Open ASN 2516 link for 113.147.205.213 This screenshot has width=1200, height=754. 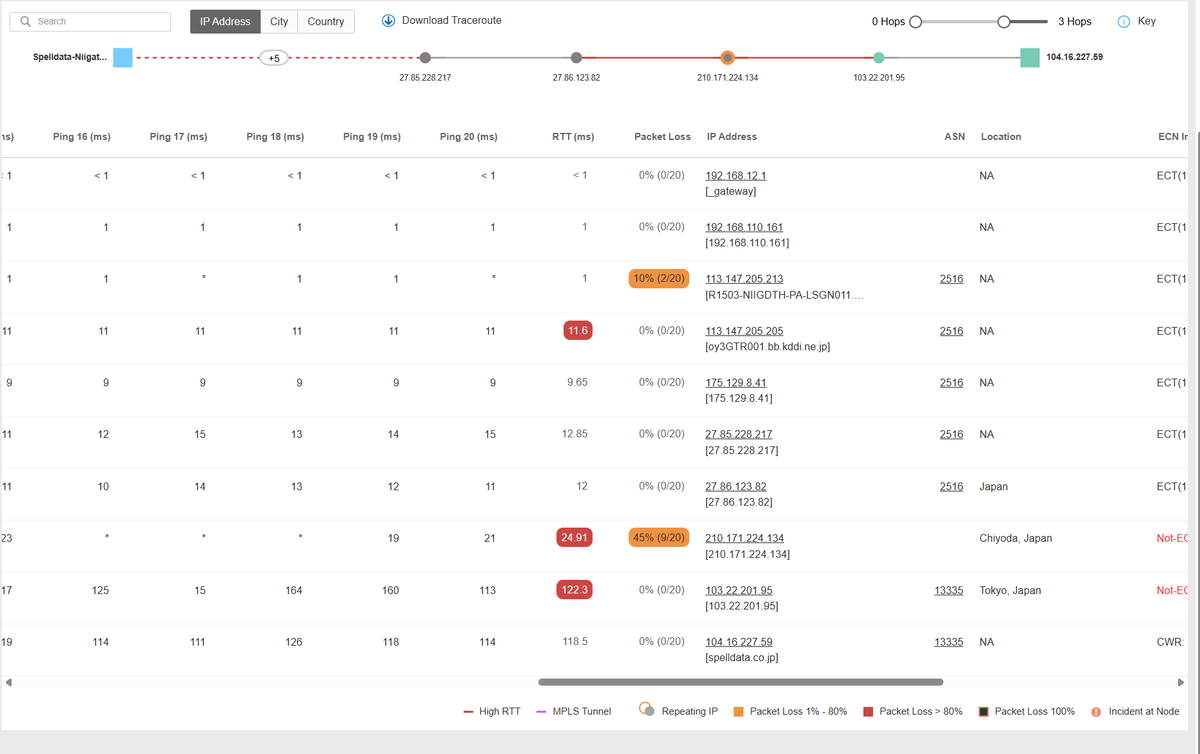[951, 279]
